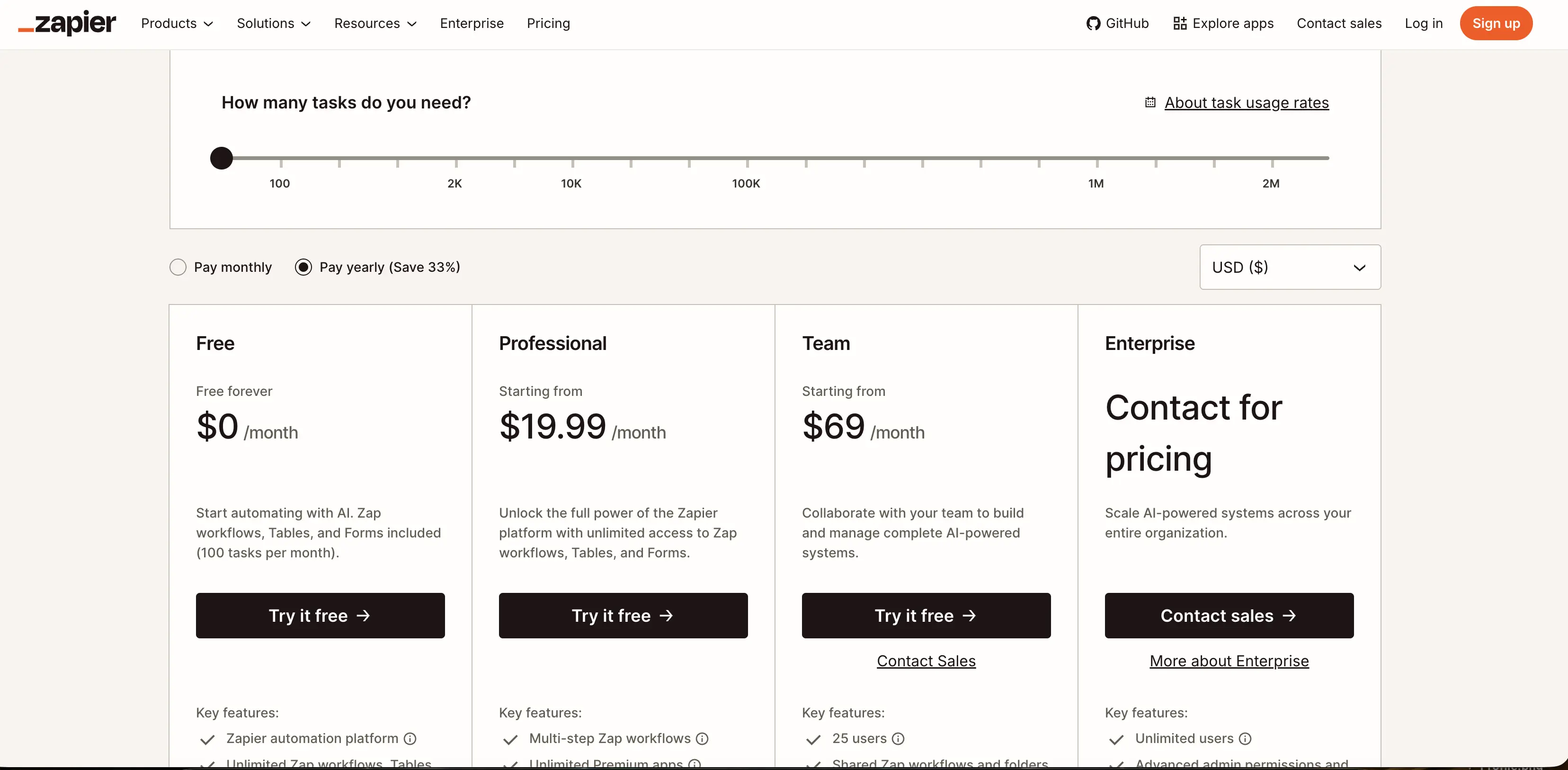Show info for 25 users feature

click(x=899, y=738)
